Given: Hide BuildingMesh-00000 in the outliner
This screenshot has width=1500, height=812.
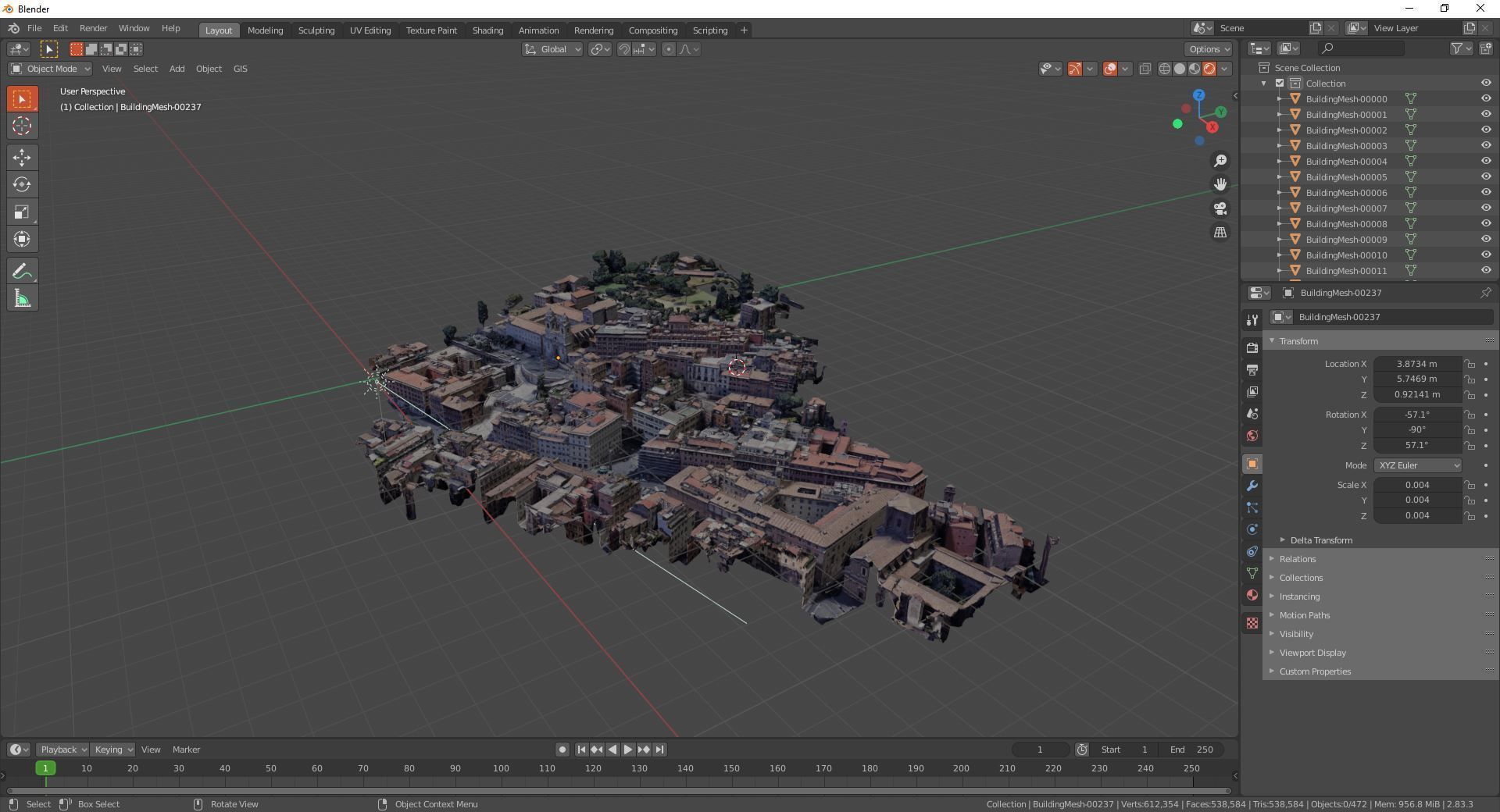Looking at the screenshot, I should click(x=1486, y=99).
